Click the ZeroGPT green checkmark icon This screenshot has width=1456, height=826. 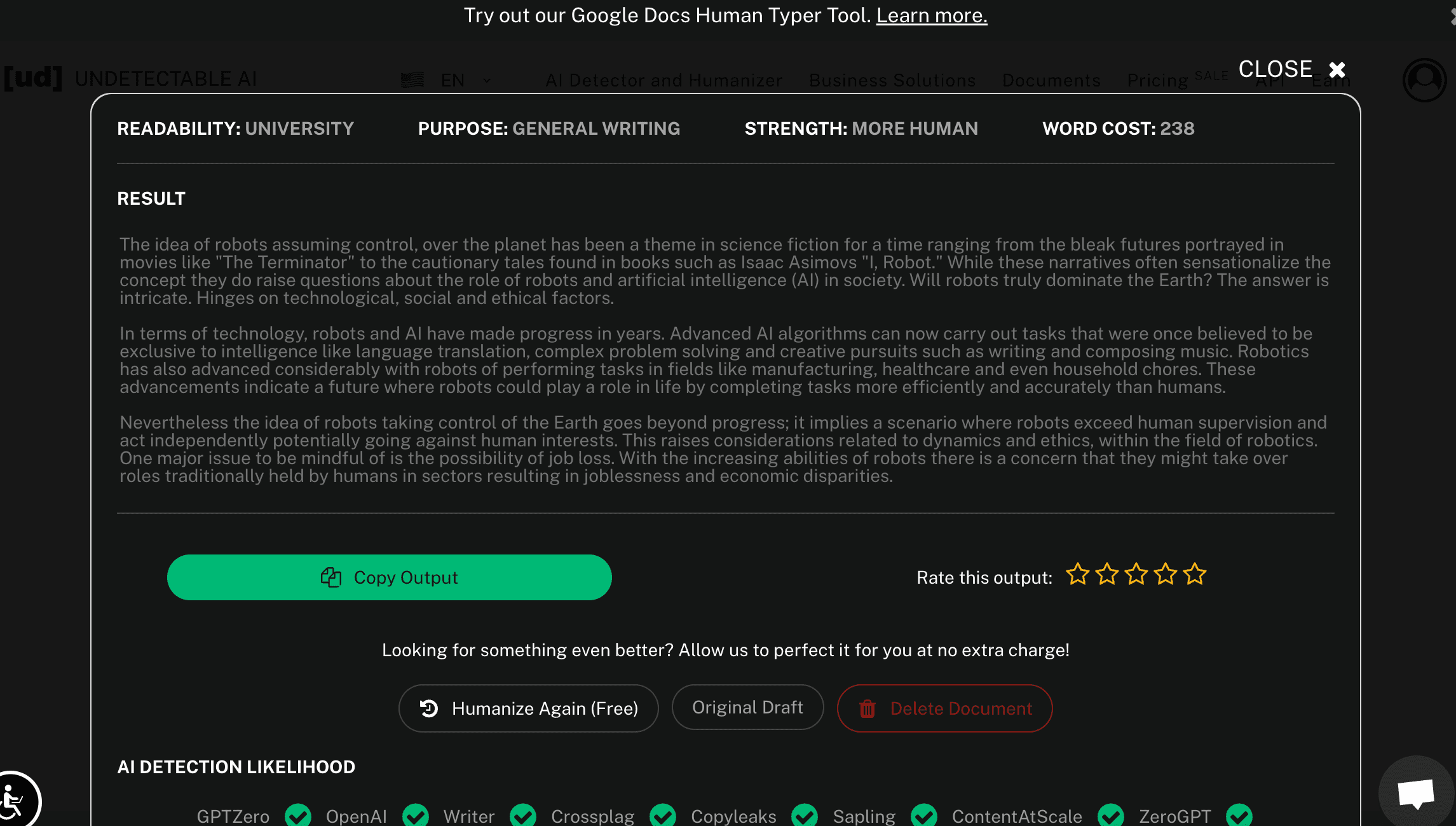click(x=1239, y=816)
